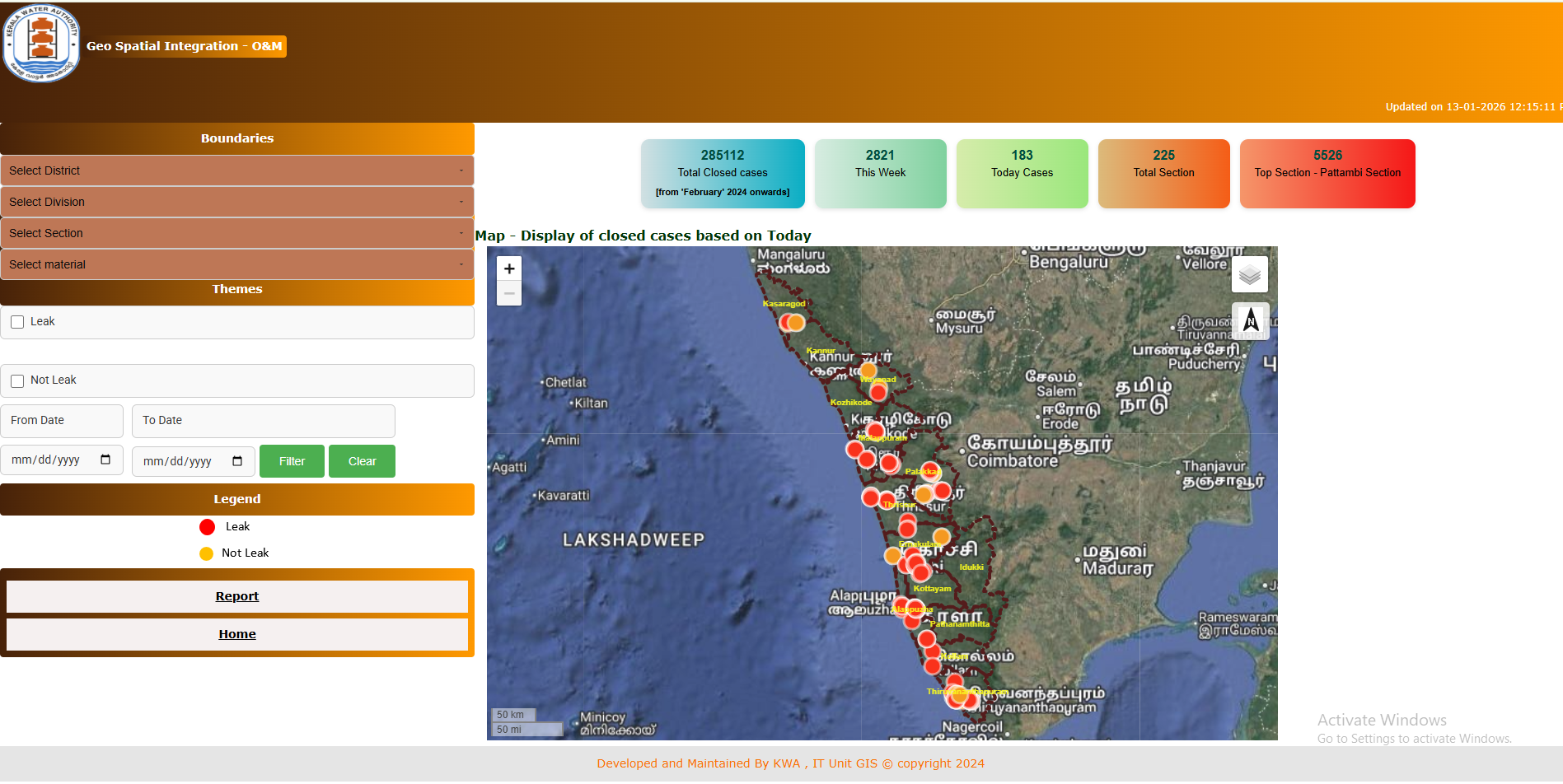1563x784 pixels.
Task: Select the Total Closed cases card
Action: (723, 173)
